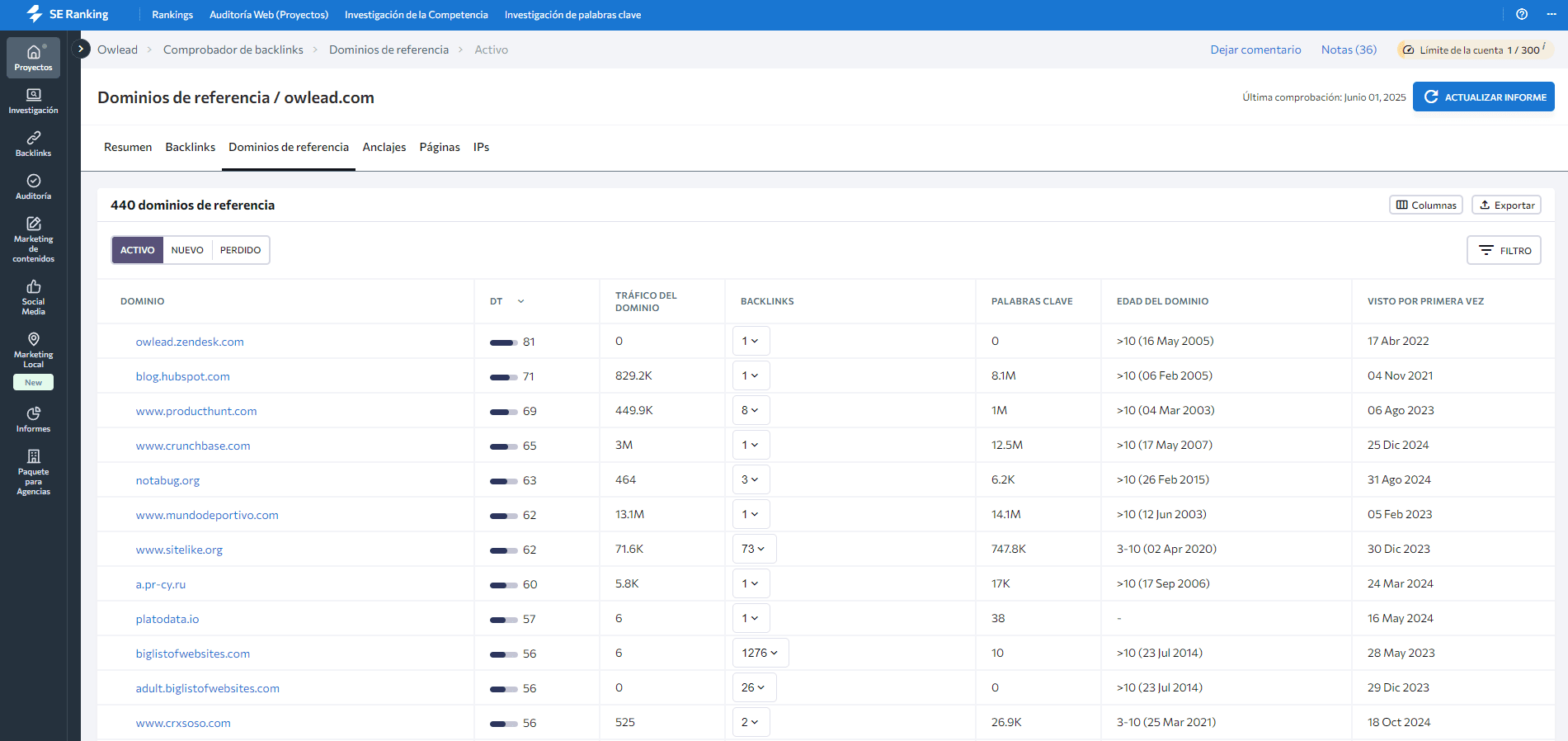Expand the 26 backlinks dropdown for adult.biglistofwebsites.com
The width and height of the screenshot is (1568, 741).
point(754,687)
